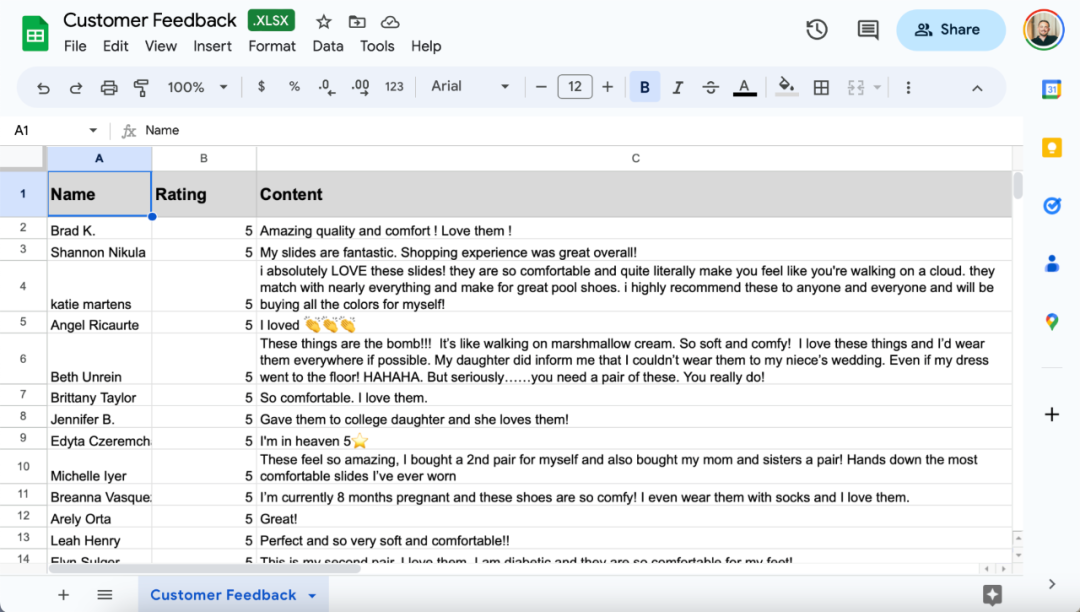
Task: Open the Format menu
Action: point(272,46)
